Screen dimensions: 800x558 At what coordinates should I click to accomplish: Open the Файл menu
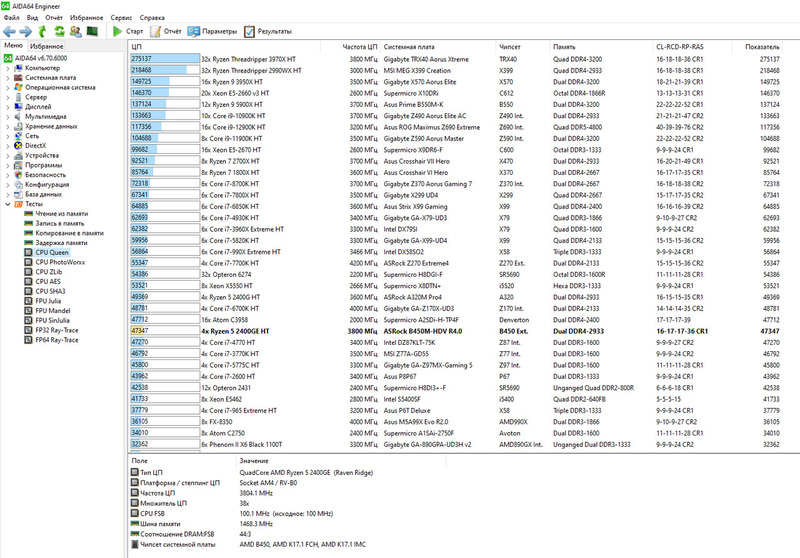click(11, 17)
